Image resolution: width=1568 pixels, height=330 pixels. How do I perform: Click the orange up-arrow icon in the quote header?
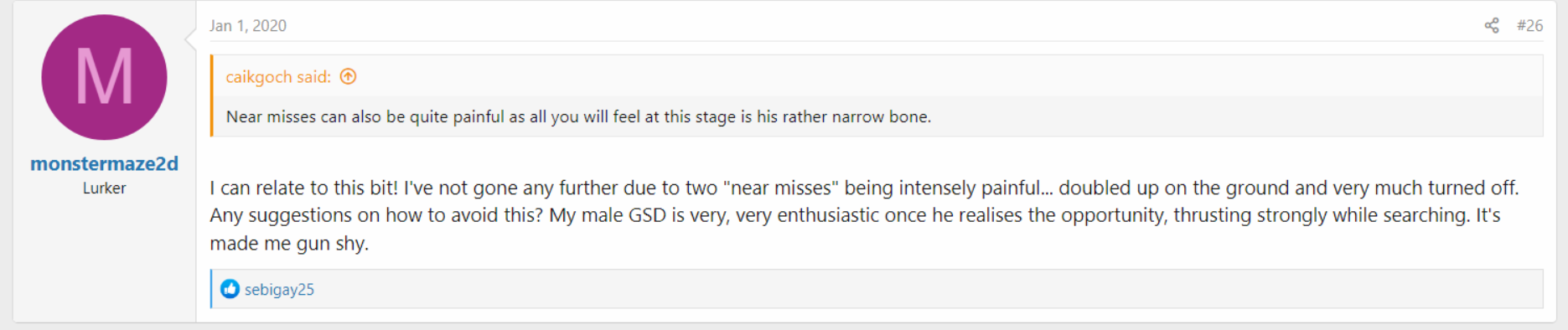(349, 76)
